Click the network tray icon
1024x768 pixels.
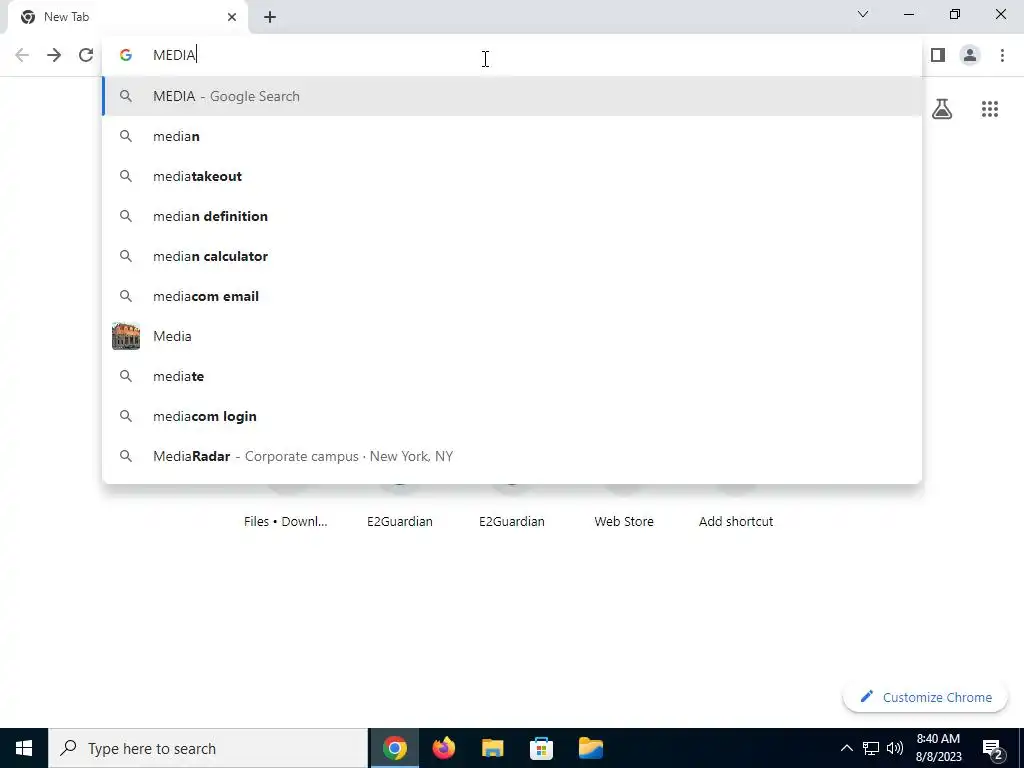point(871,748)
